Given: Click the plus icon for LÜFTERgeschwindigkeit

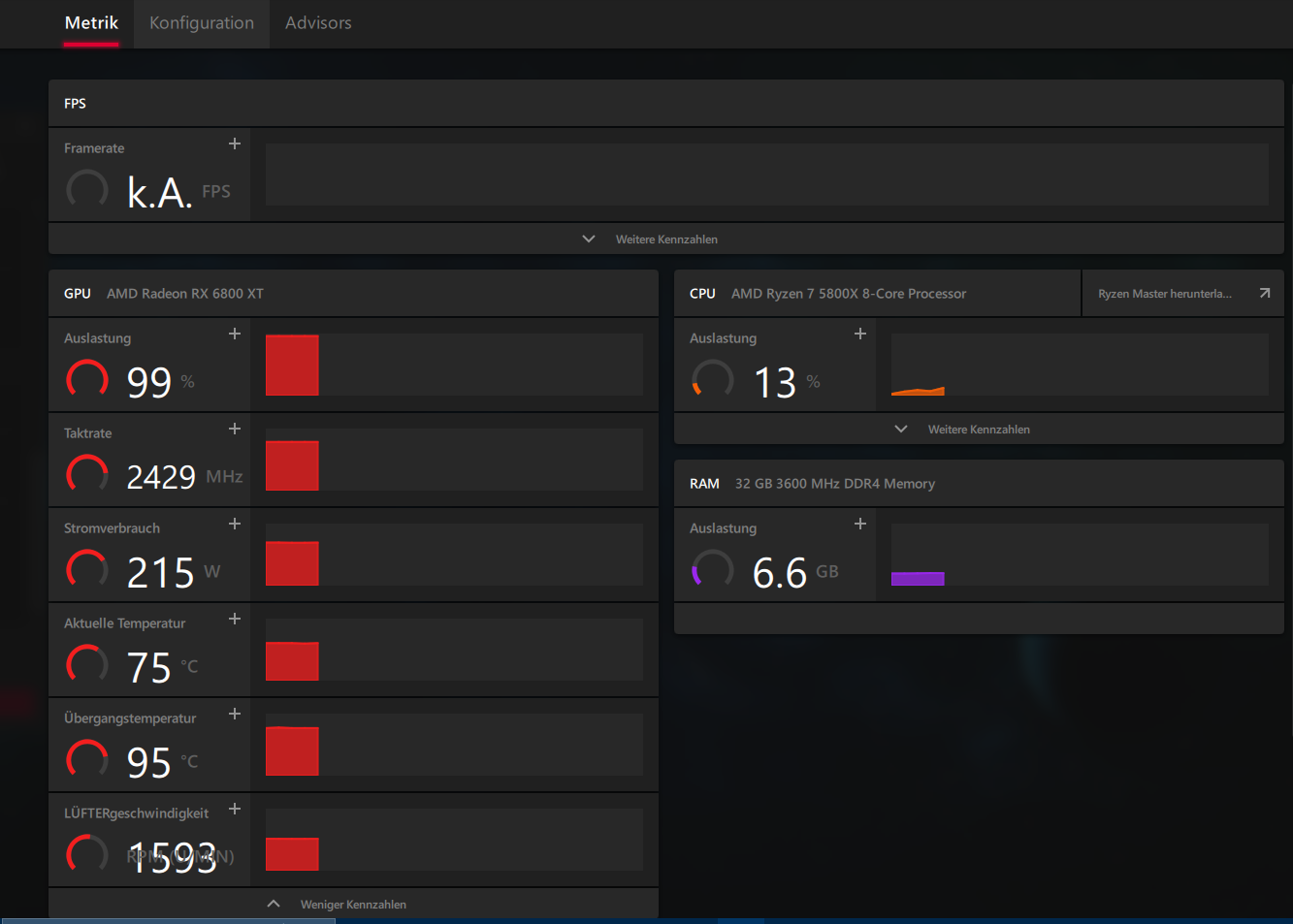Looking at the screenshot, I should [x=235, y=808].
